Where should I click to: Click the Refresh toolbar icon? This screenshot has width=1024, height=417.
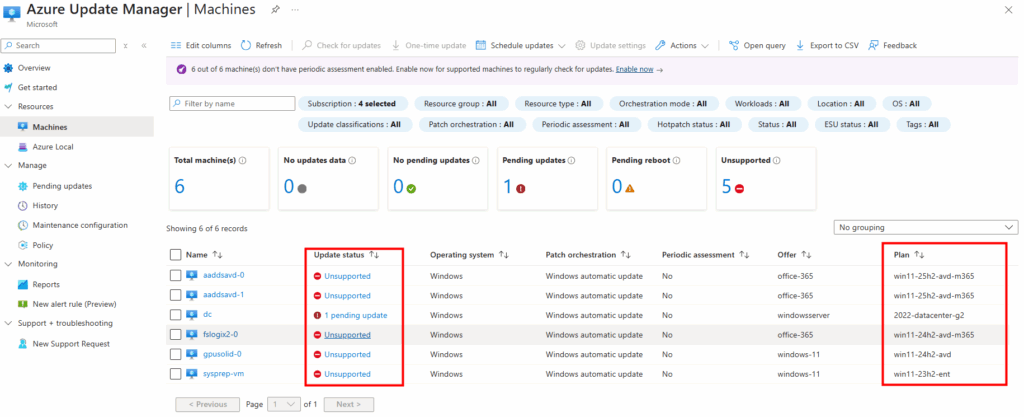[247, 45]
